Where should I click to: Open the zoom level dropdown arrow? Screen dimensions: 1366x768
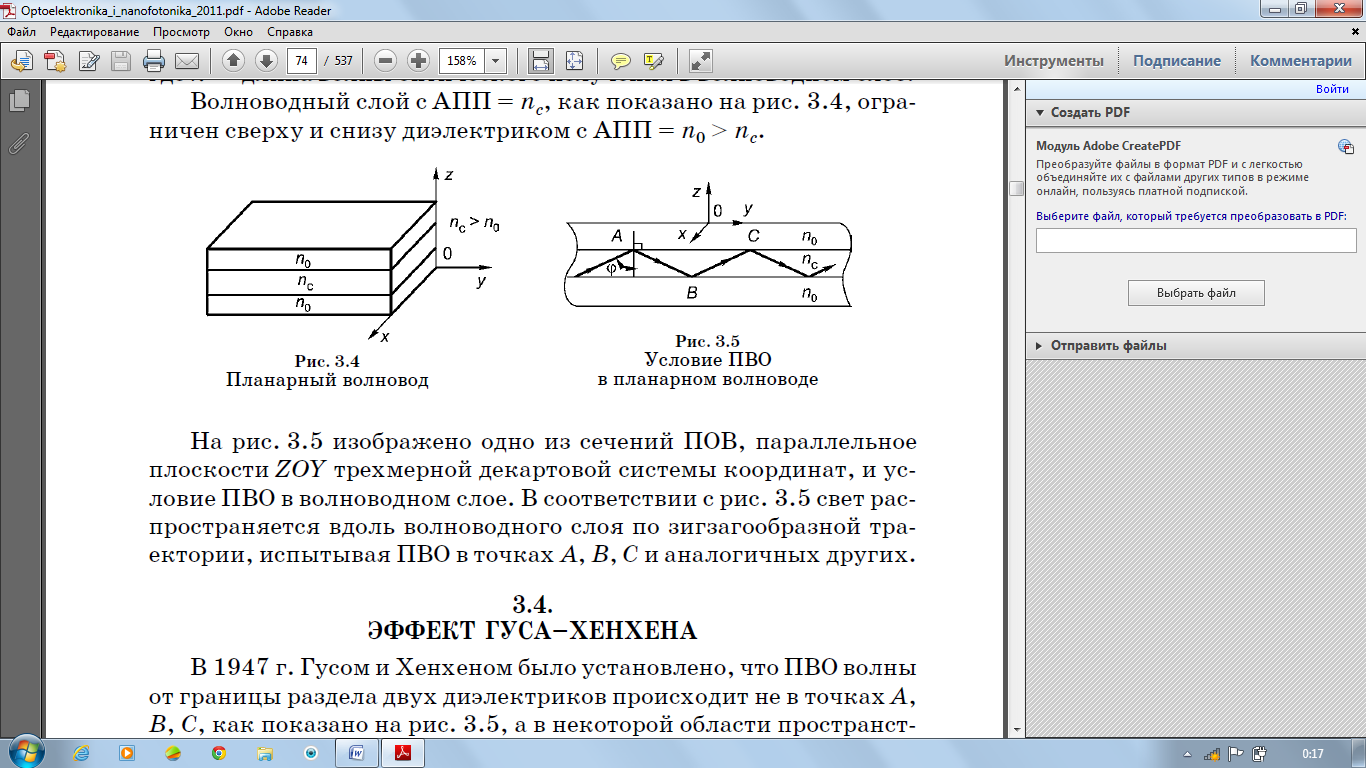(x=496, y=60)
